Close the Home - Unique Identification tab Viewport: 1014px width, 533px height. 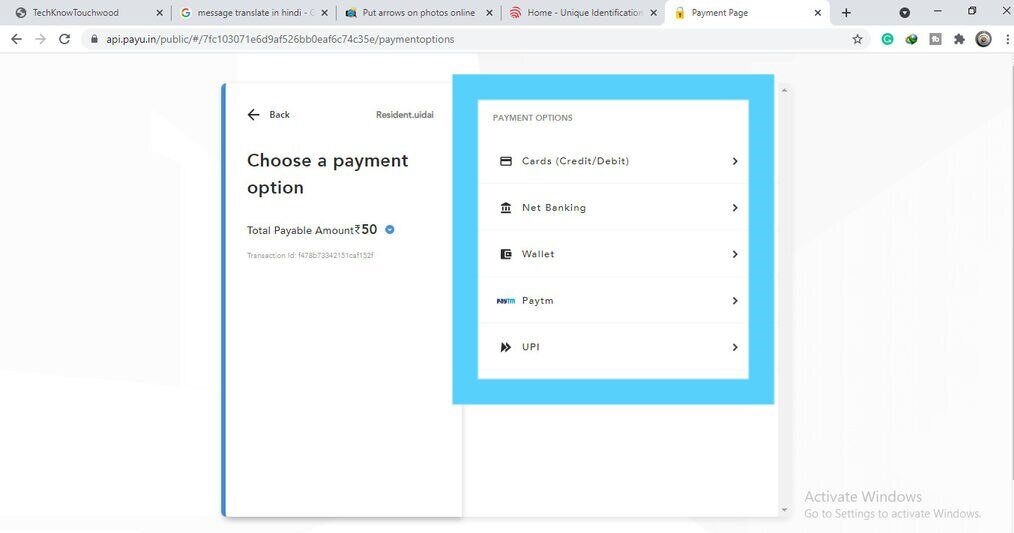tap(654, 13)
